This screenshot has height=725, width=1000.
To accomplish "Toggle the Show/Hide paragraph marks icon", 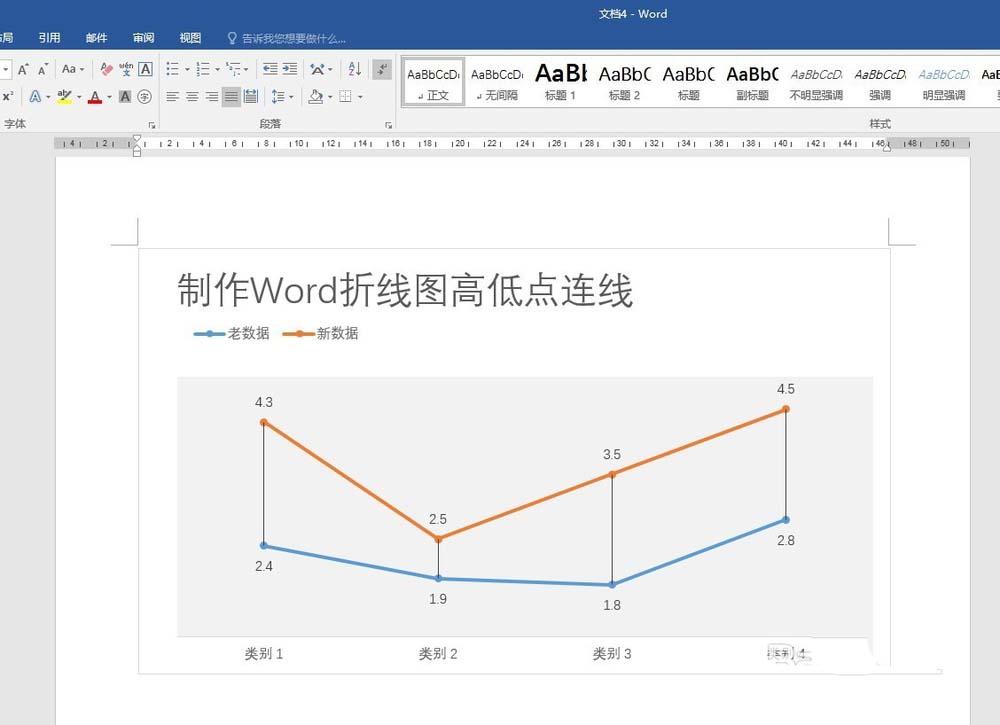I will 383,69.
